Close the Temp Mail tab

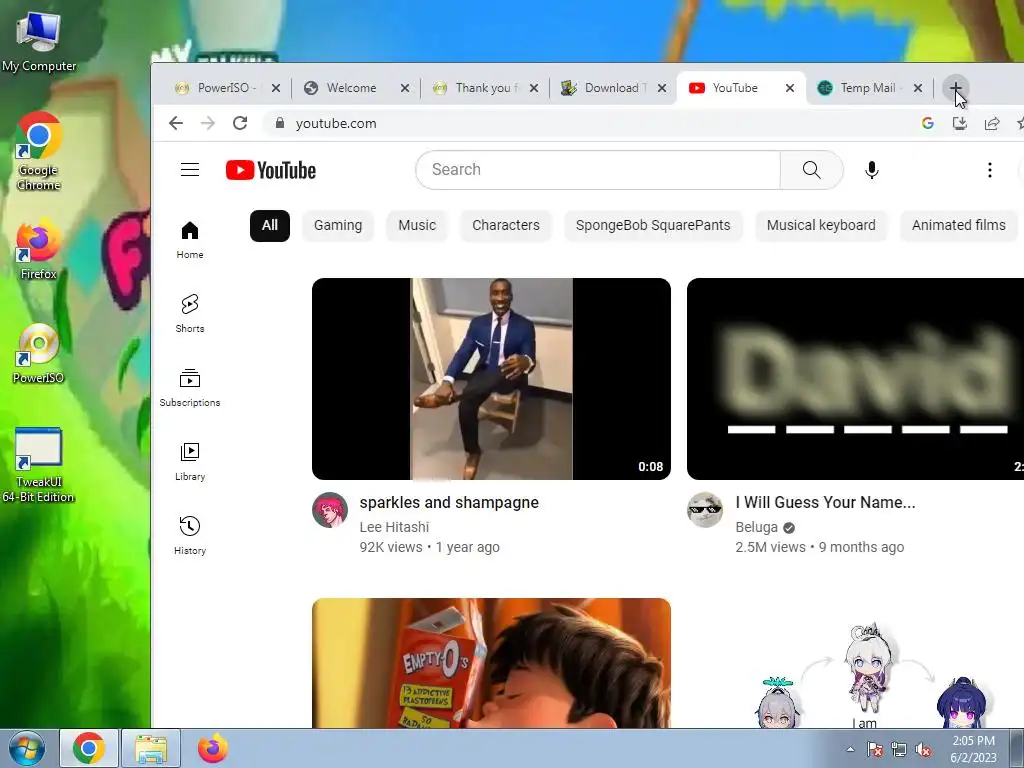[x=918, y=88]
